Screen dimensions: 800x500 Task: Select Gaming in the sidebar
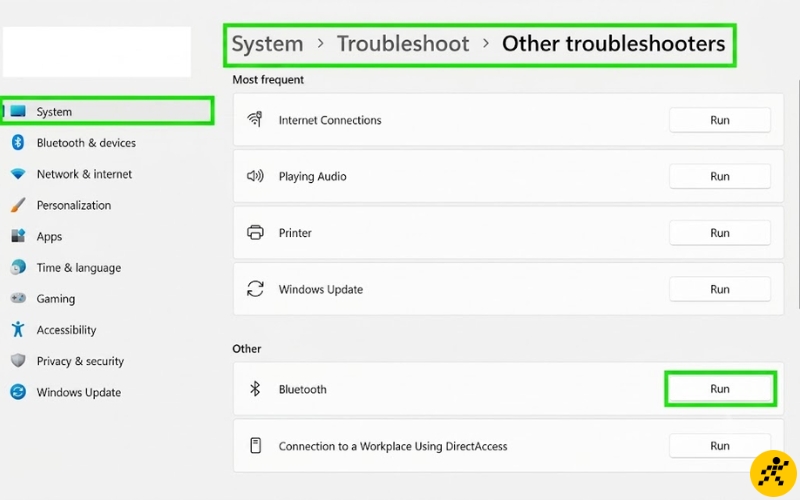(x=55, y=299)
